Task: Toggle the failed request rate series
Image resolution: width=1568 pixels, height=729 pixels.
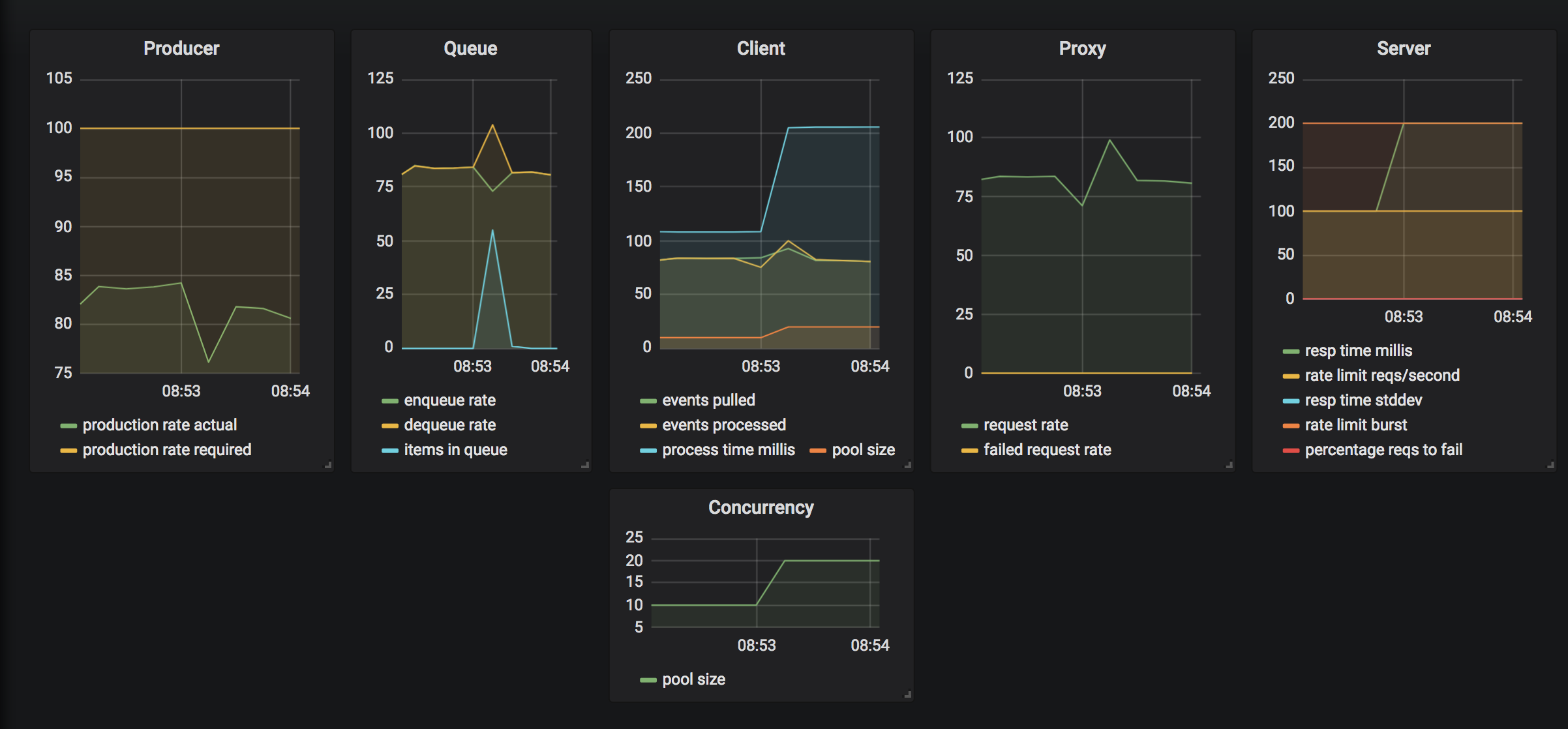Action: click(x=1047, y=450)
